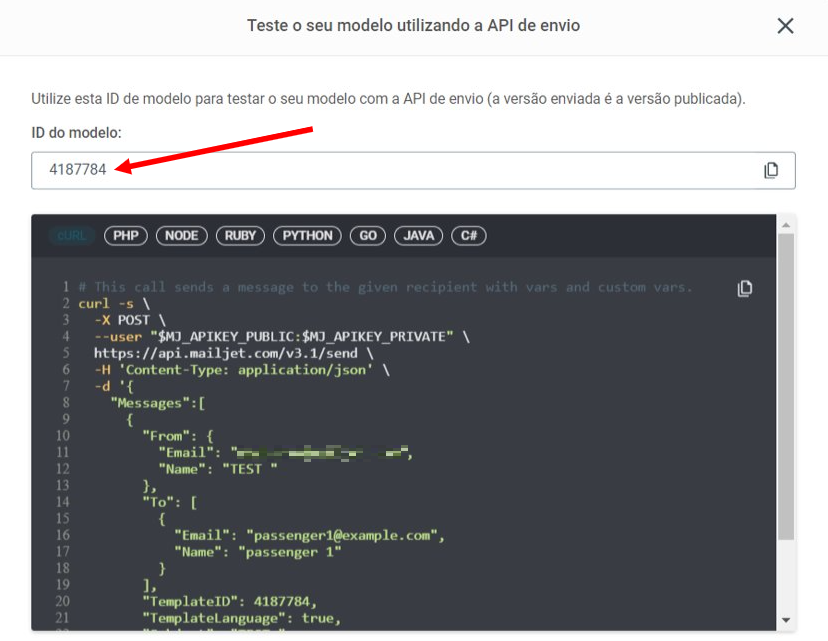
Task: Switch to the PHP code tab
Action: pyautogui.click(x=126, y=235)
